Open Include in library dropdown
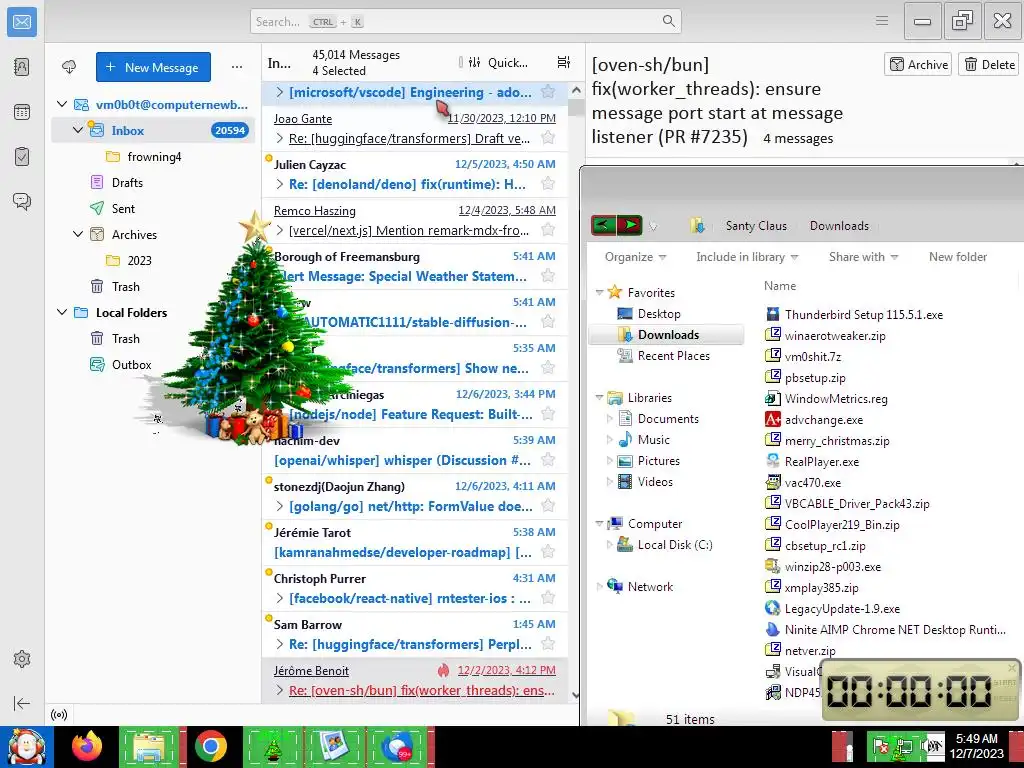 click(x=747, y=257)
